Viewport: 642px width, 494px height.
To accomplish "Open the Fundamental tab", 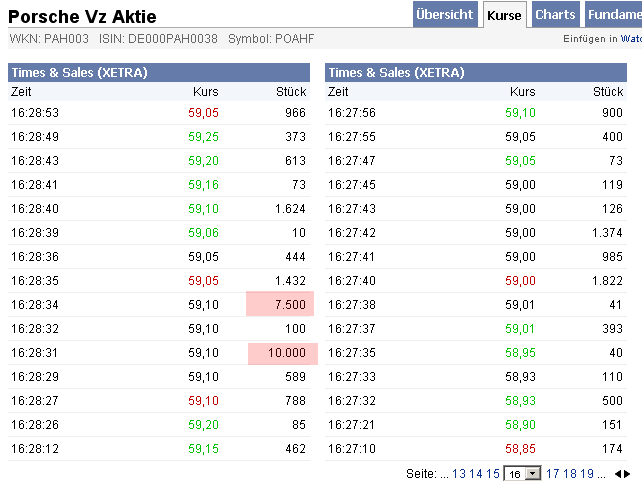I will point(614,15).
